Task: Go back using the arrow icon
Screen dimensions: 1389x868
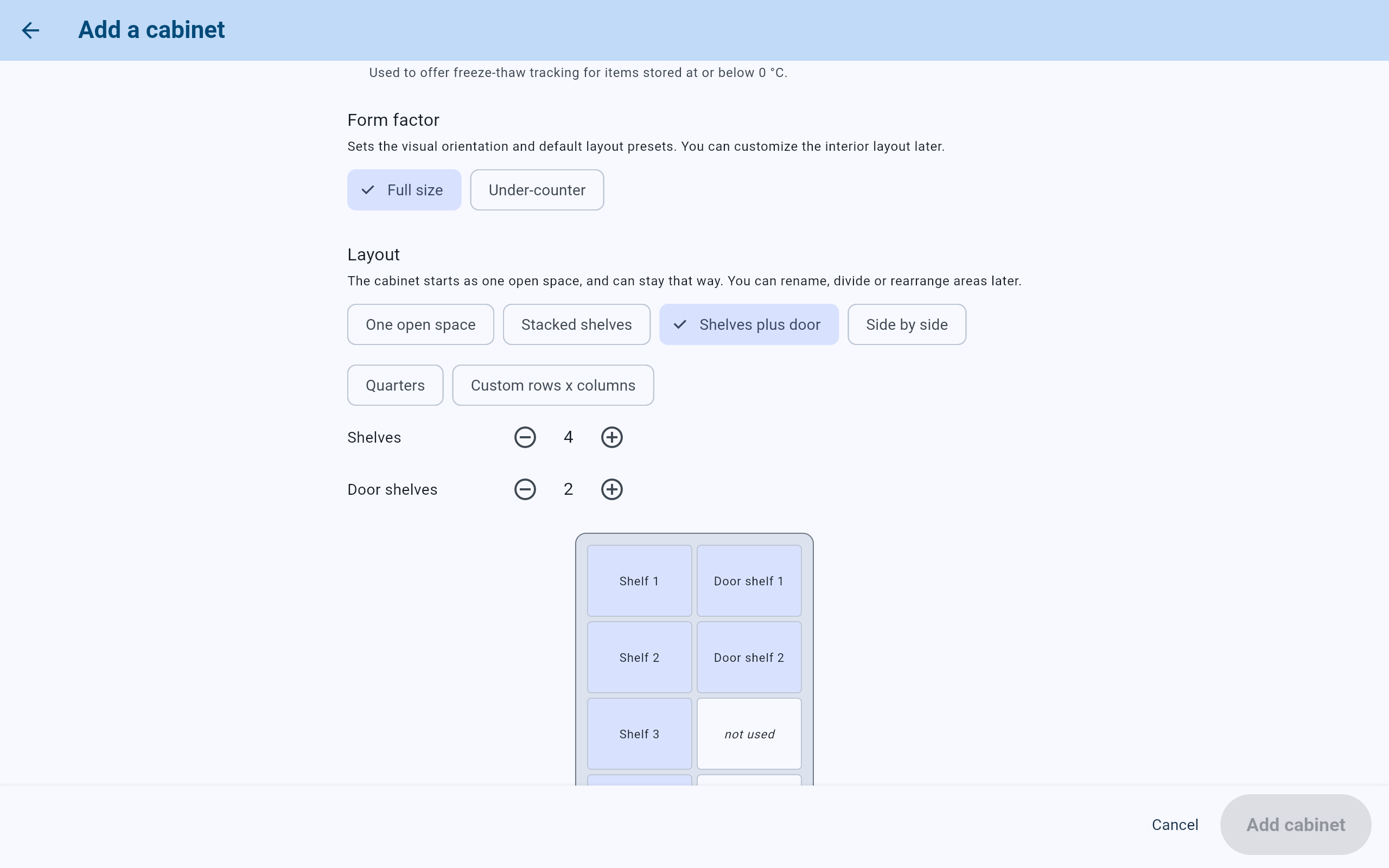Action: coord(30,30)
